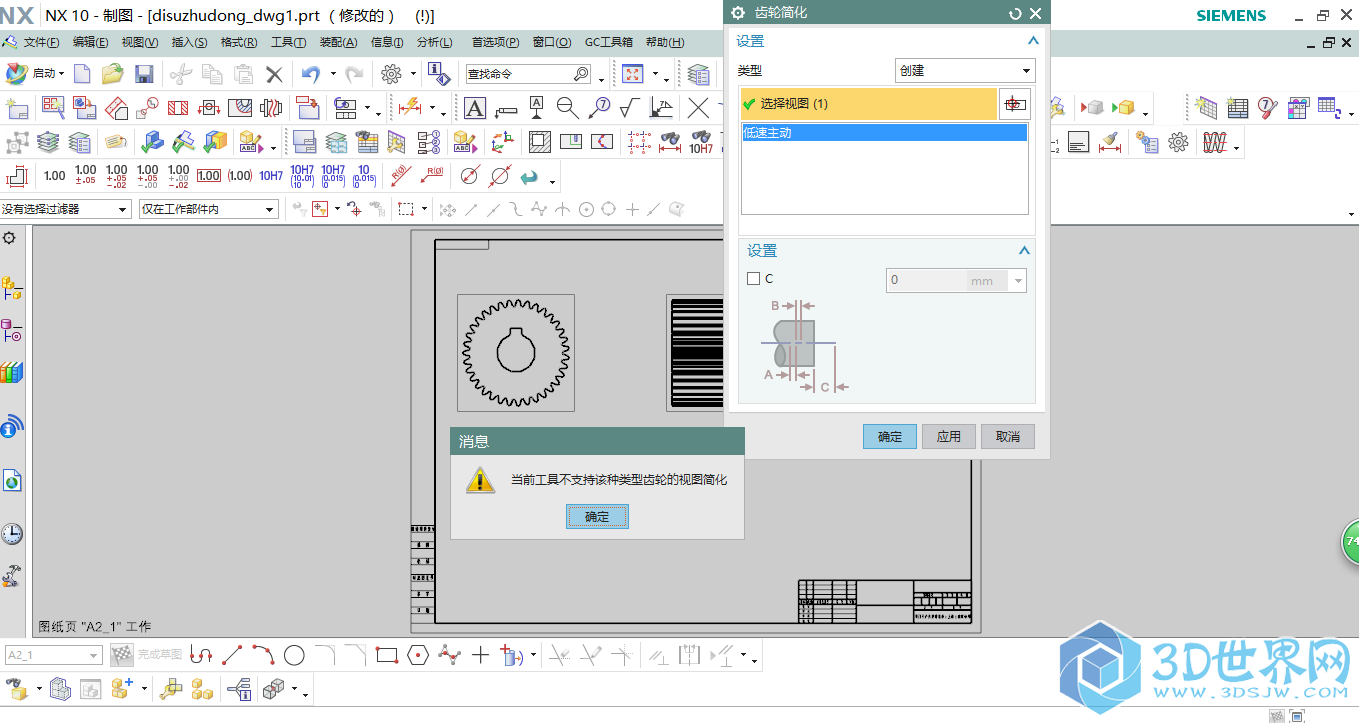Click the 应用 apply button
The height and width of the screenshot is (723, 1359).
pos(949,436)
